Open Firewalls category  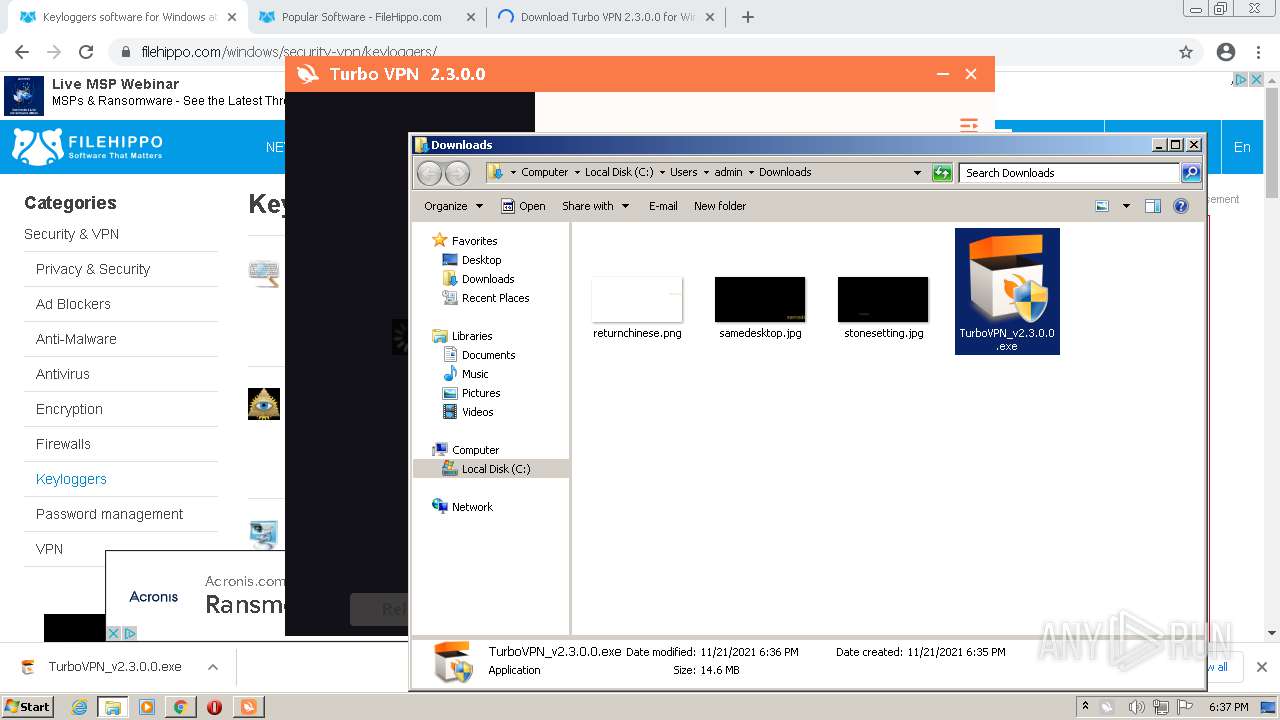pyautogui.click(x=63, y=444)
